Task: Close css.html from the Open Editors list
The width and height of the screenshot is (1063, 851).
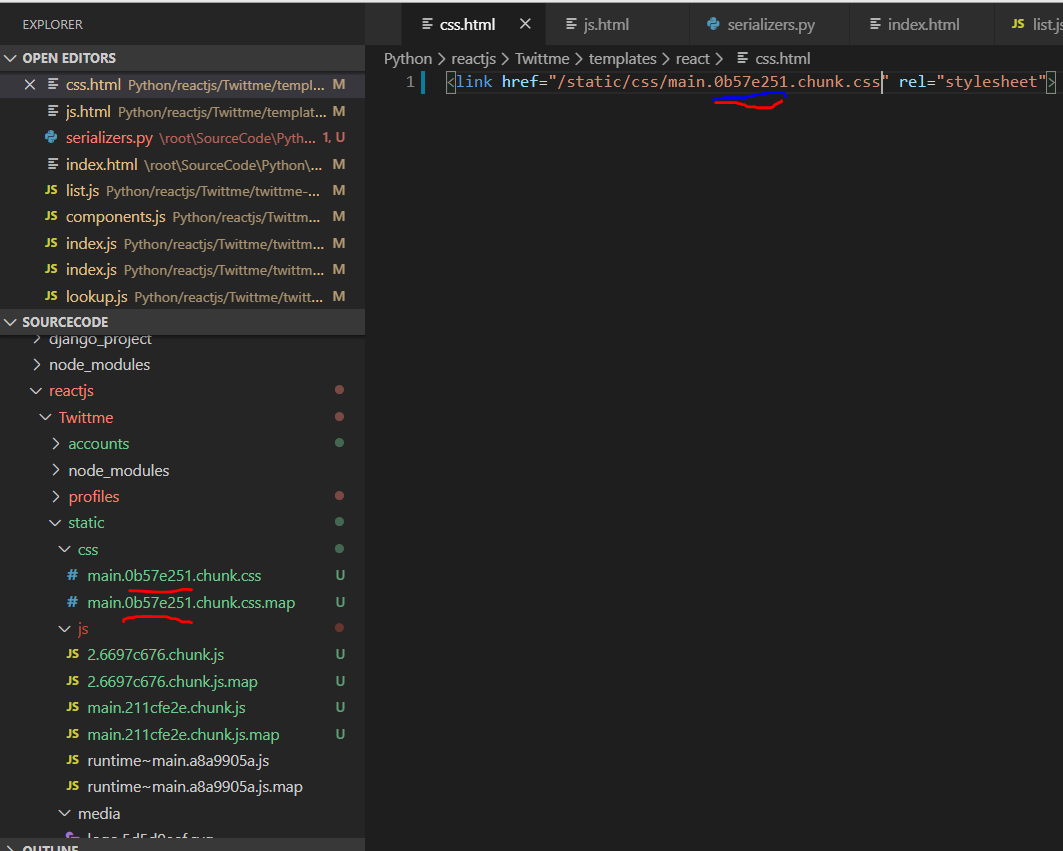Action: point(29,85)
